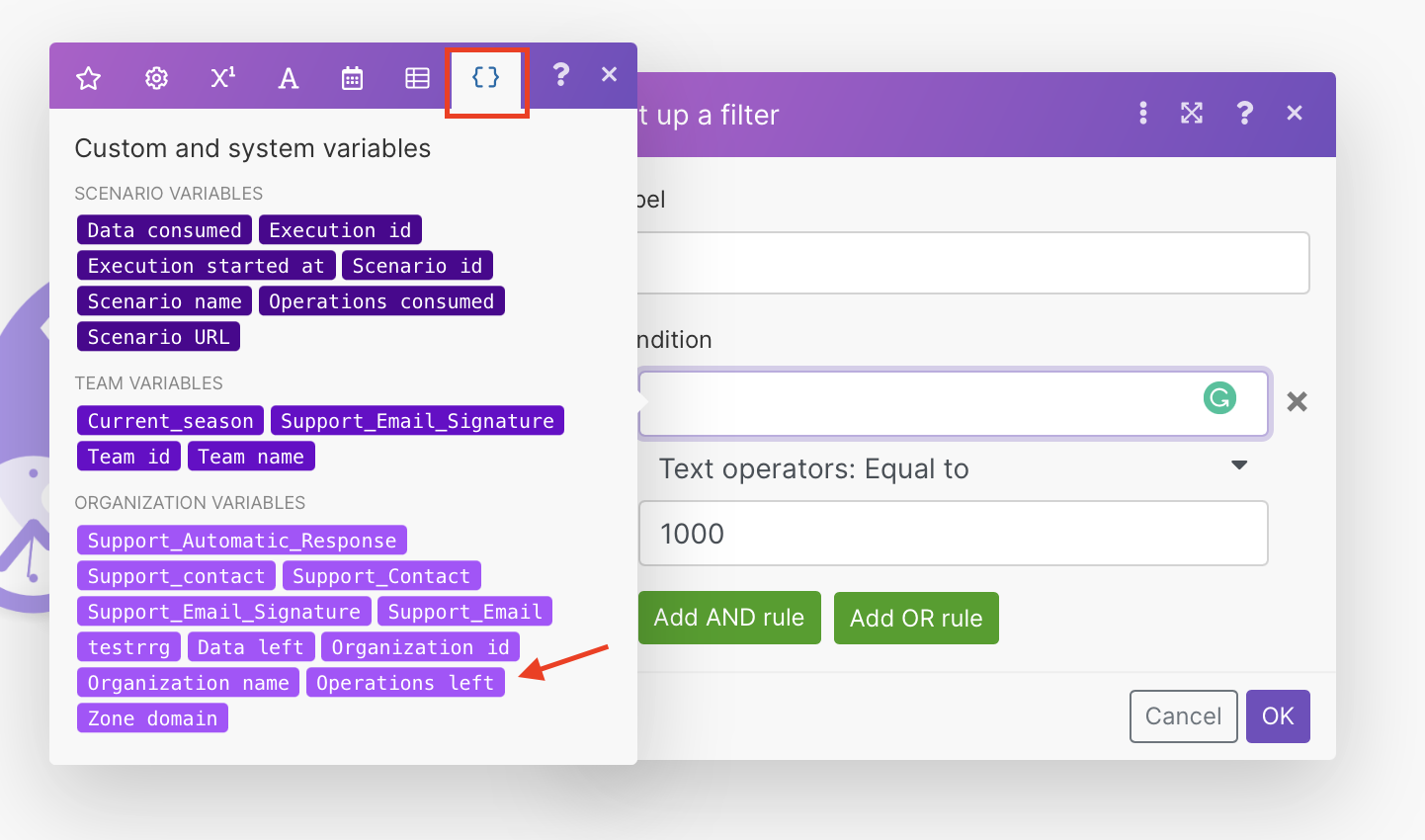Insert Zone domain variable
1425x840 pixels.
152,718
